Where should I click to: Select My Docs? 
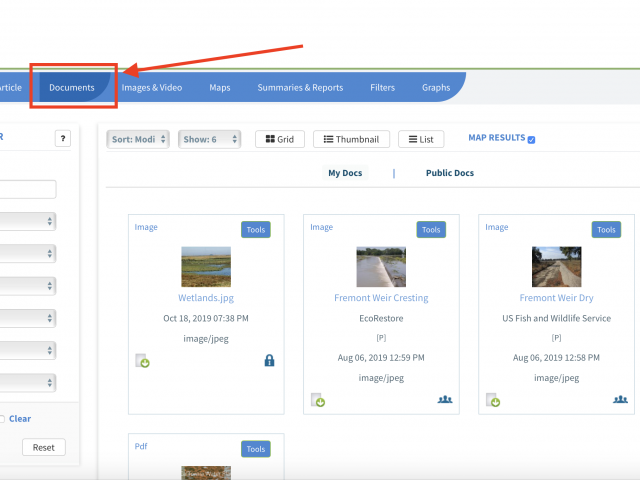click(x=345, y=173)
